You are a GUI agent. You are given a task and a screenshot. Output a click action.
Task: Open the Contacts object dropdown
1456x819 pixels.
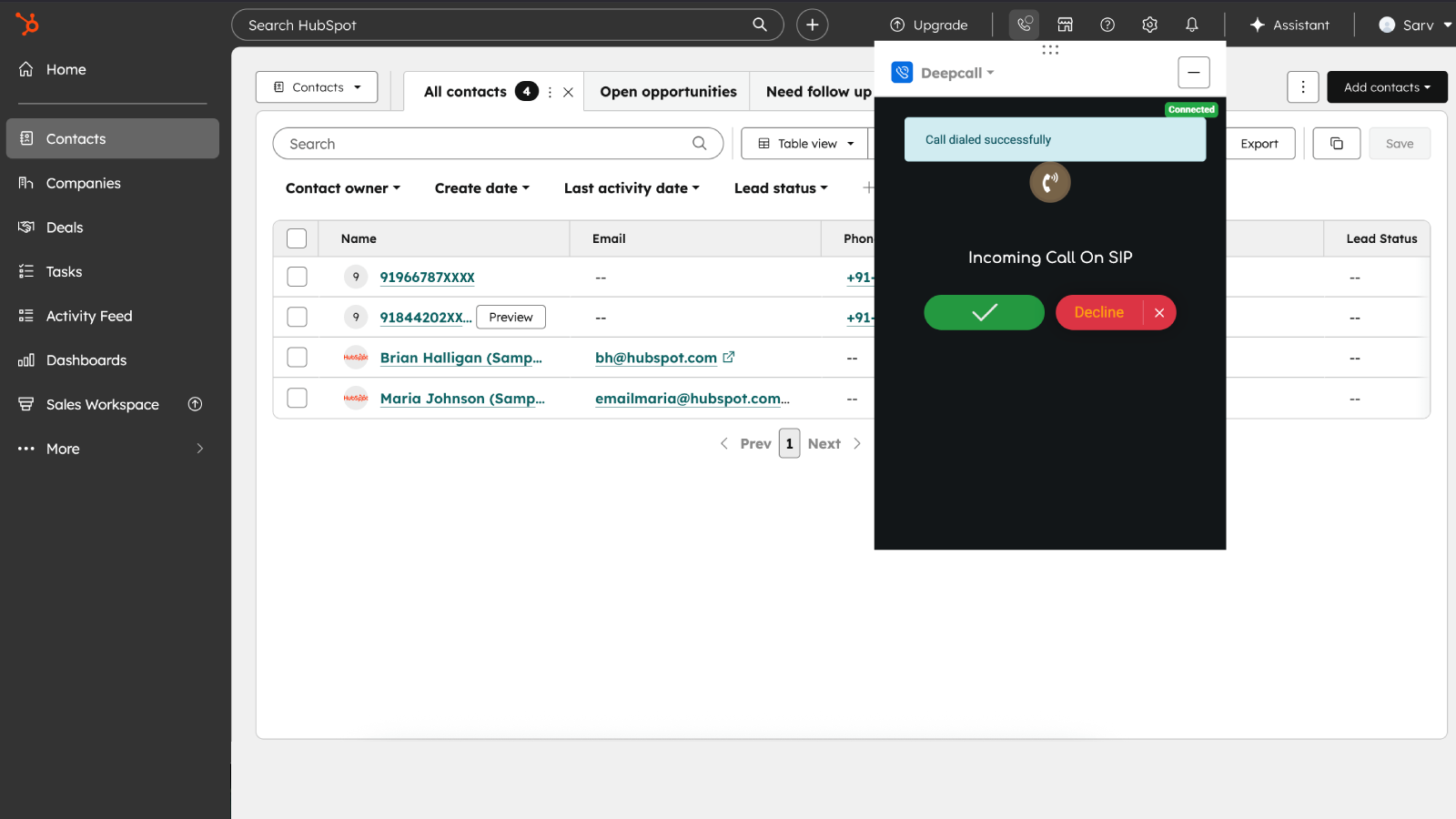pos(317,87)
